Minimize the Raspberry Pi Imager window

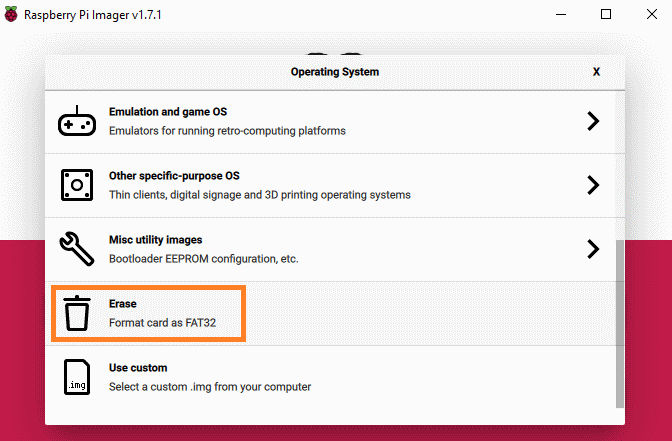(x=561, y=14)
